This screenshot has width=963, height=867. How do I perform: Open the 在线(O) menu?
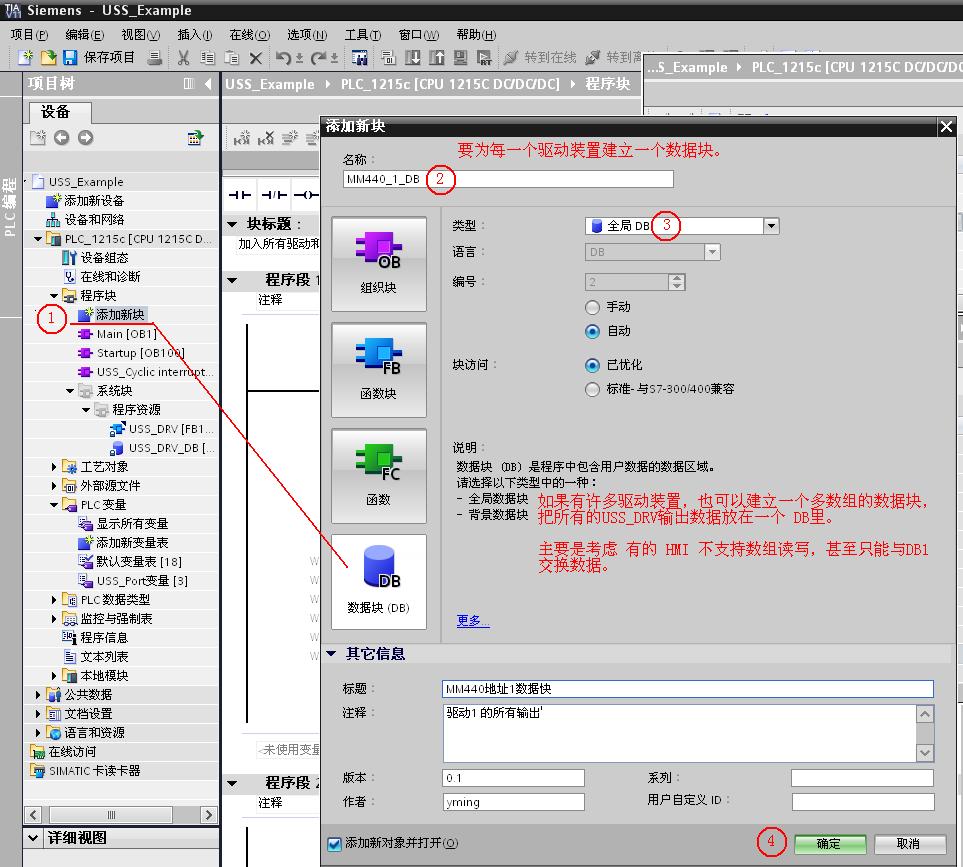[249, 35]
